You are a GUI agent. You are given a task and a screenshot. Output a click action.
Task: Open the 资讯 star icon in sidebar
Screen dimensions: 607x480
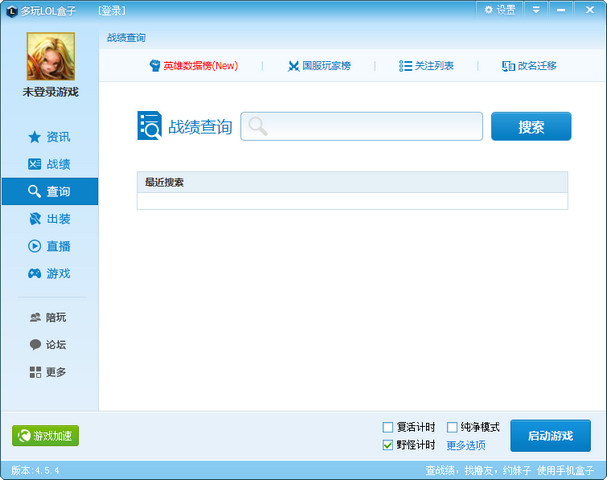tap(35, 137)
